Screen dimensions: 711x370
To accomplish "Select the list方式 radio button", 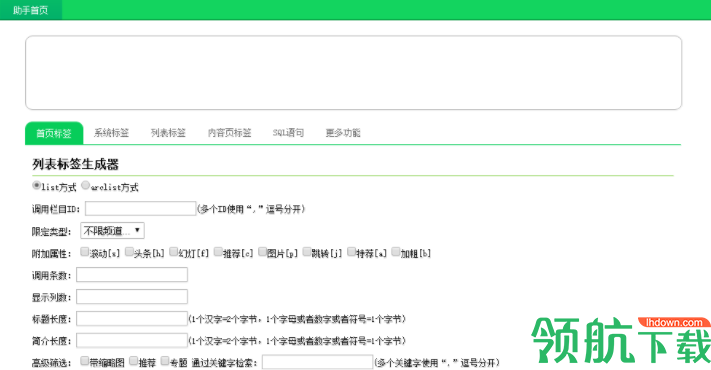I will pos(36,185).
